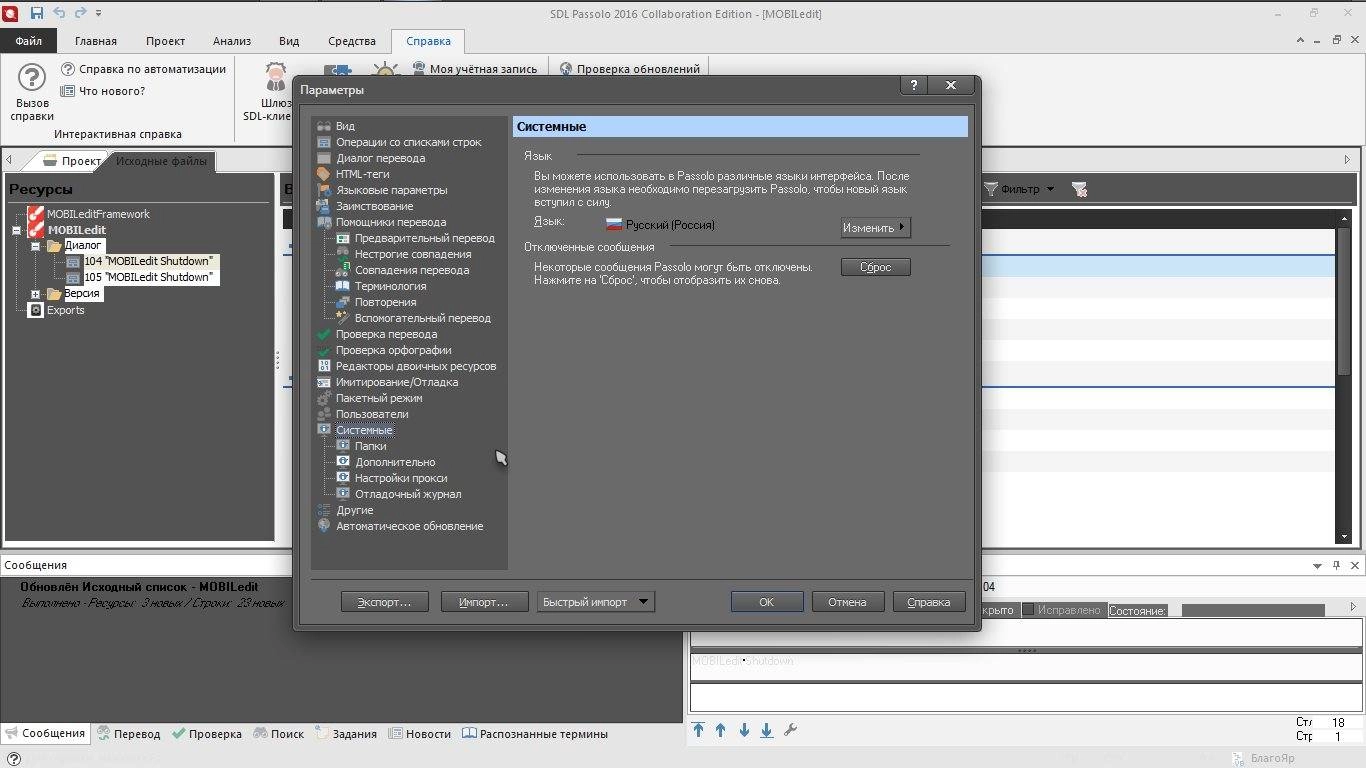Click the Терминология book icon
Screen dimensions: 1366x768
click(343, 286)
